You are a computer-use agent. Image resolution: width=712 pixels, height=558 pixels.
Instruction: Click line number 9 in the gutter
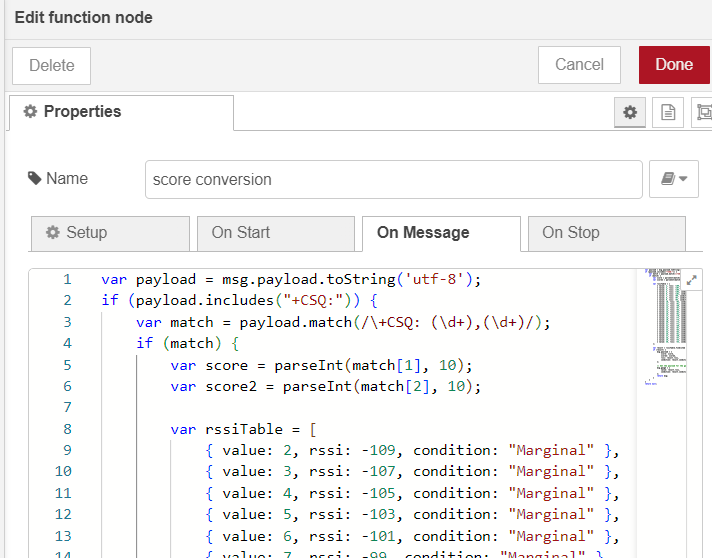click(x=66, y=450)
